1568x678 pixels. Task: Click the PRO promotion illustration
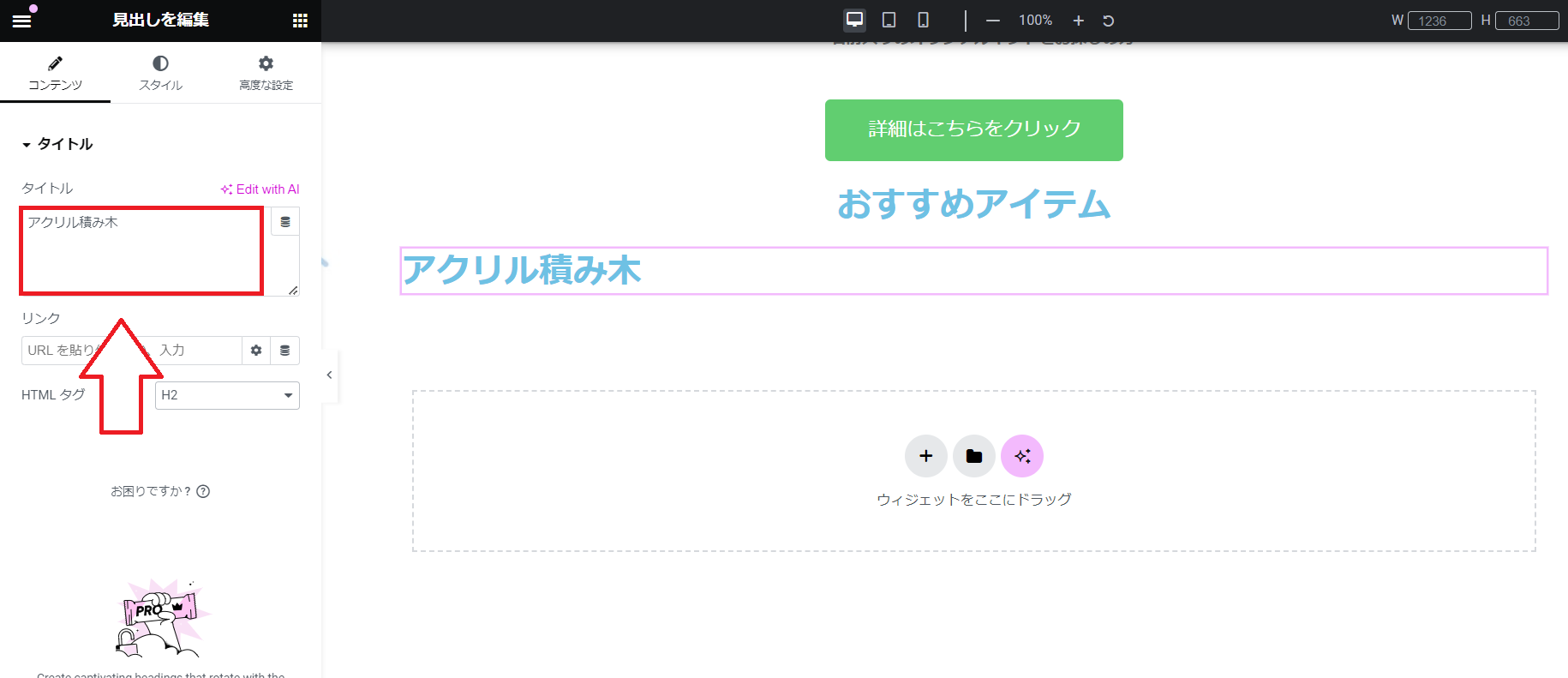pyautogui.click(x=162, y=617)
